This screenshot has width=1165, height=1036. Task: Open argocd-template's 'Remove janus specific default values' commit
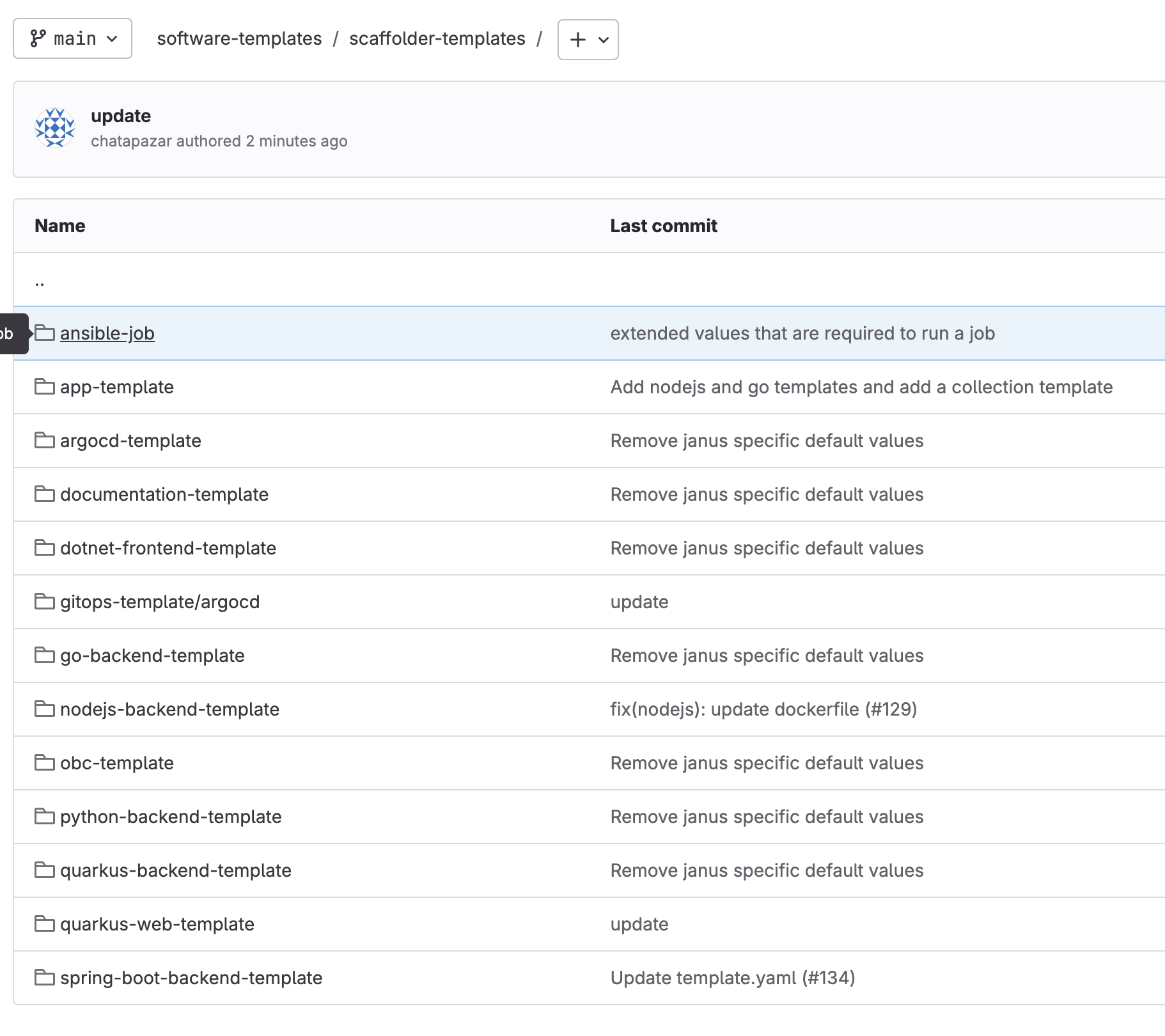tap(767, 441)
